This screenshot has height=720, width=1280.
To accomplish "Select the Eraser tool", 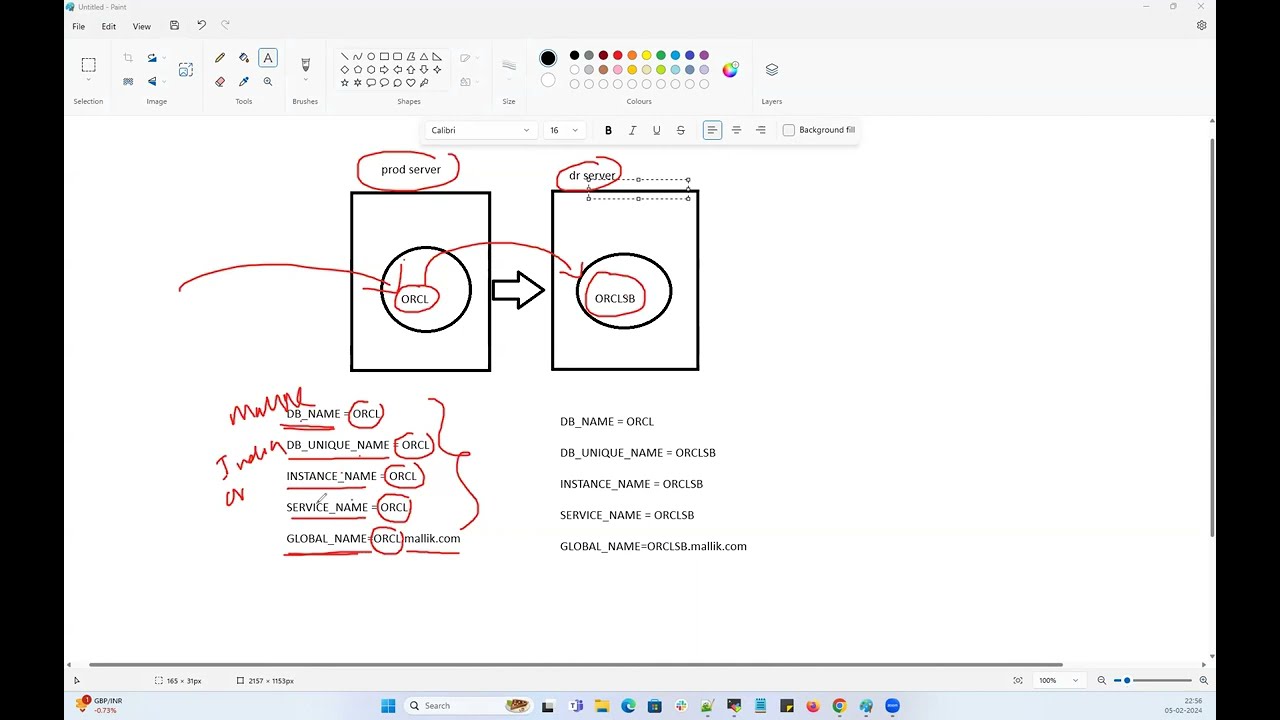I will (220, 82).
